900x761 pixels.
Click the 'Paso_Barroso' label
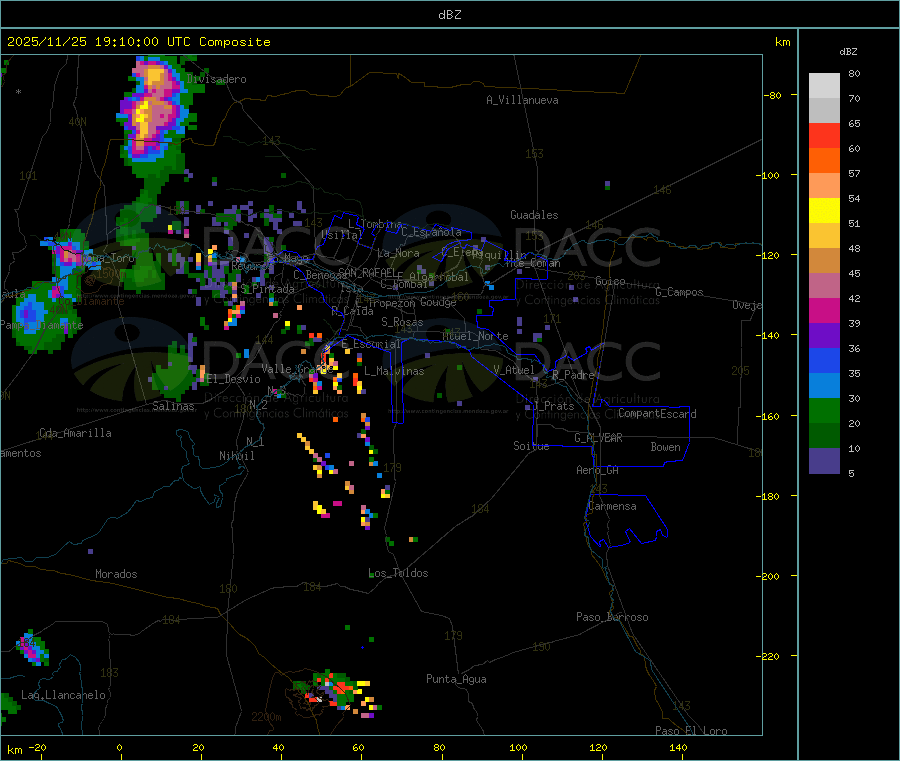click(x=612, y=617)
